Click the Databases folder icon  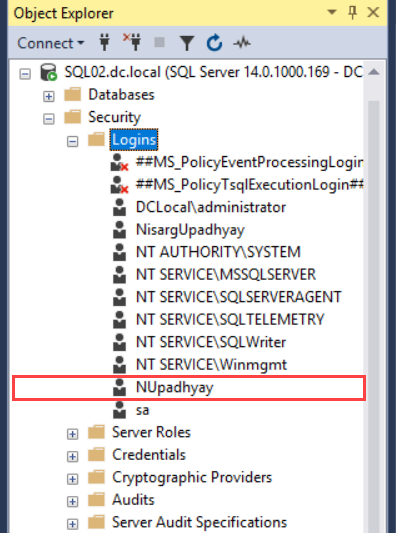point(73,94)
